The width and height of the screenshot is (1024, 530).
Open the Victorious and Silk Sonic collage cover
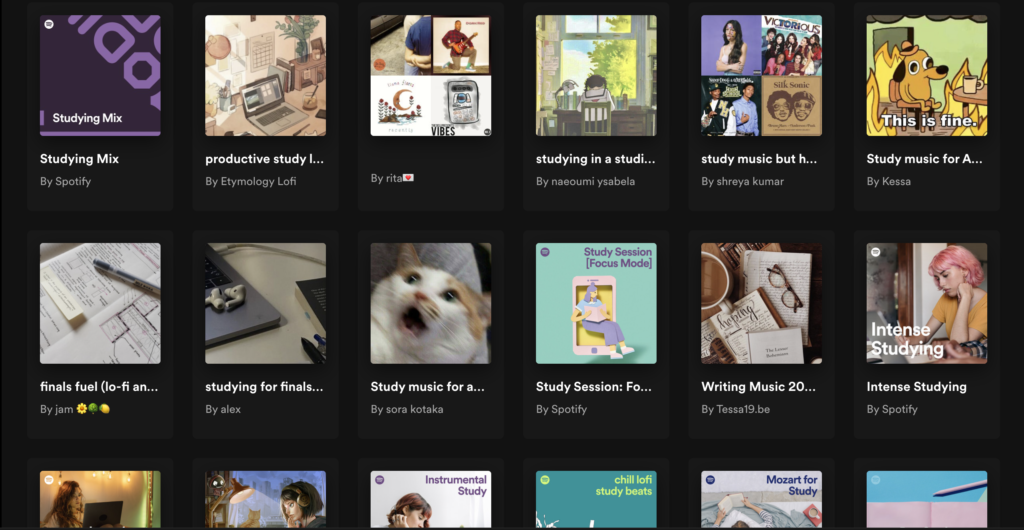[761, 76]
